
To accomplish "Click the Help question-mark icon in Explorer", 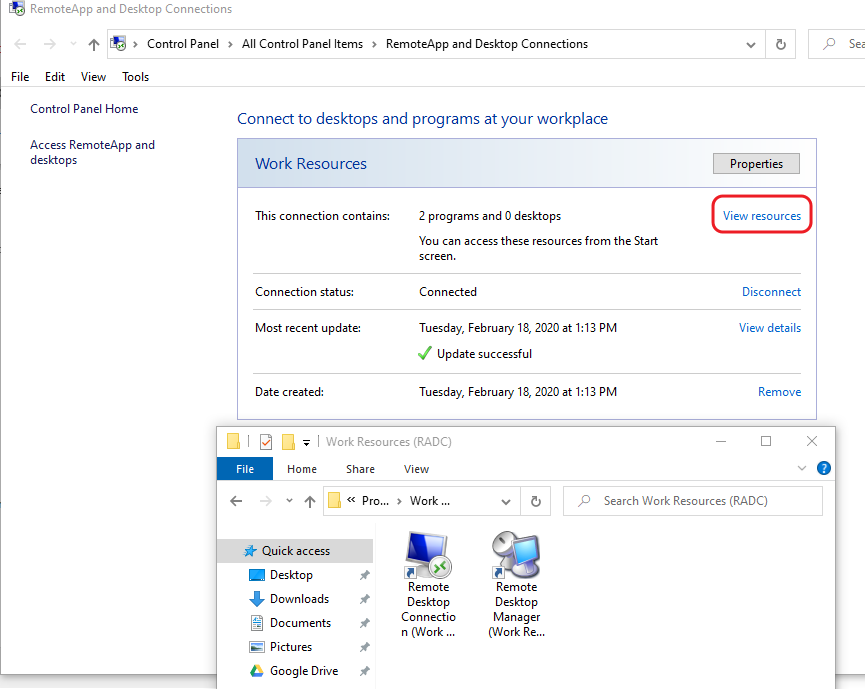I will [823, 468].
